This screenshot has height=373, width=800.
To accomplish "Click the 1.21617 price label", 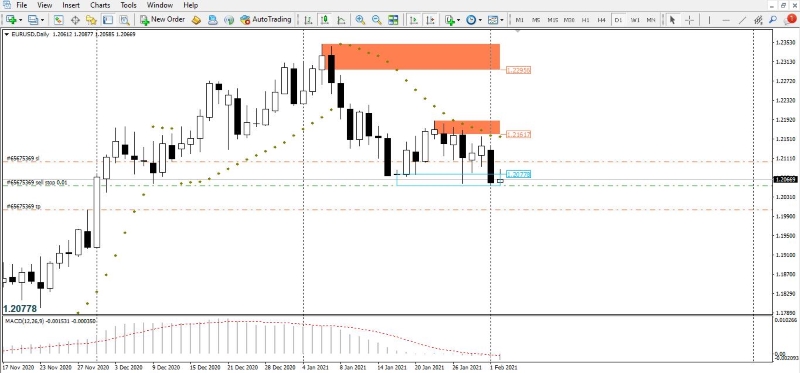I will [518, 135].
